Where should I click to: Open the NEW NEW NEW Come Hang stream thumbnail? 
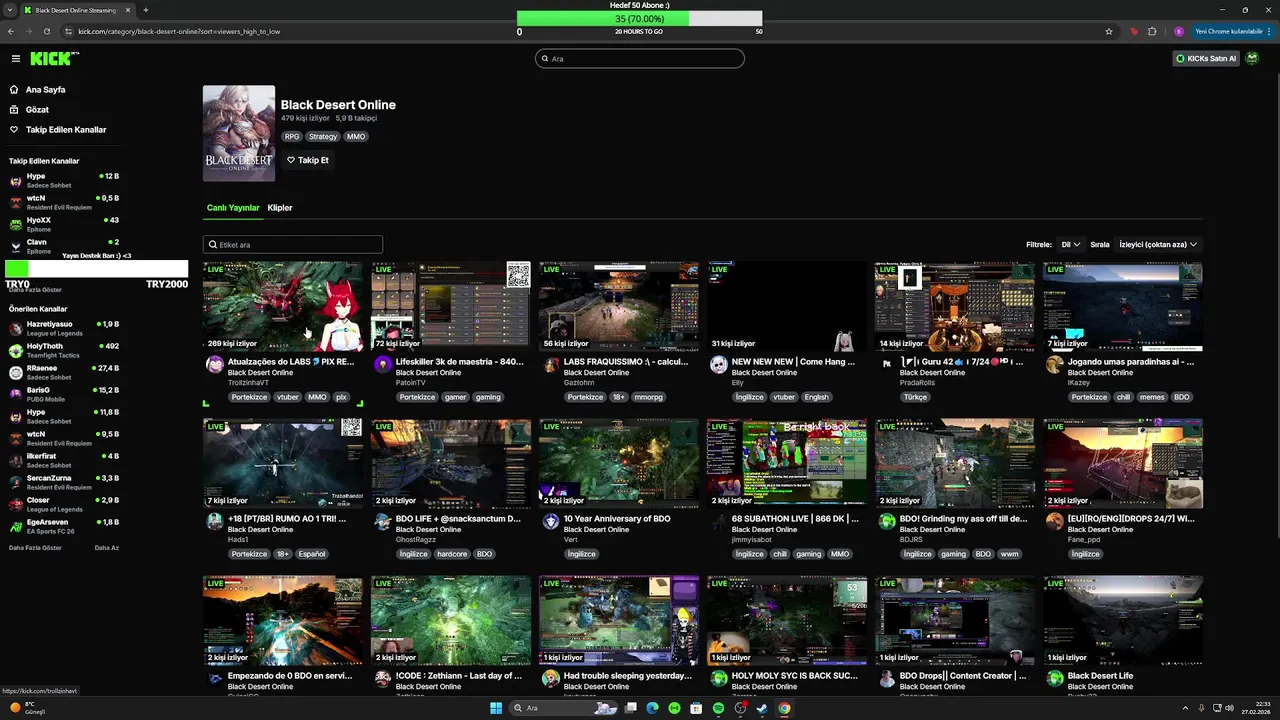point(787,306)
